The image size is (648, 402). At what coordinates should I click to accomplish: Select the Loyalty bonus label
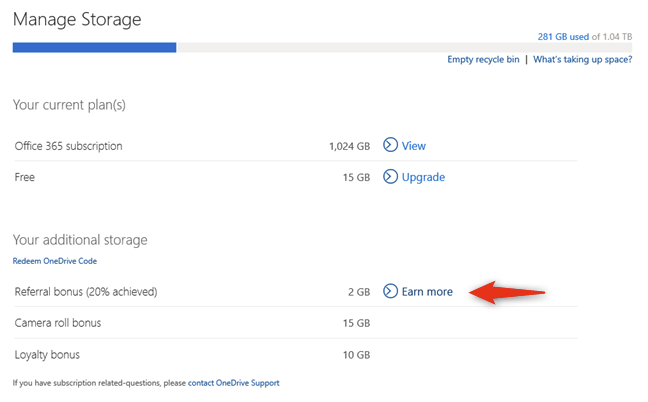(x=47, y=355)
